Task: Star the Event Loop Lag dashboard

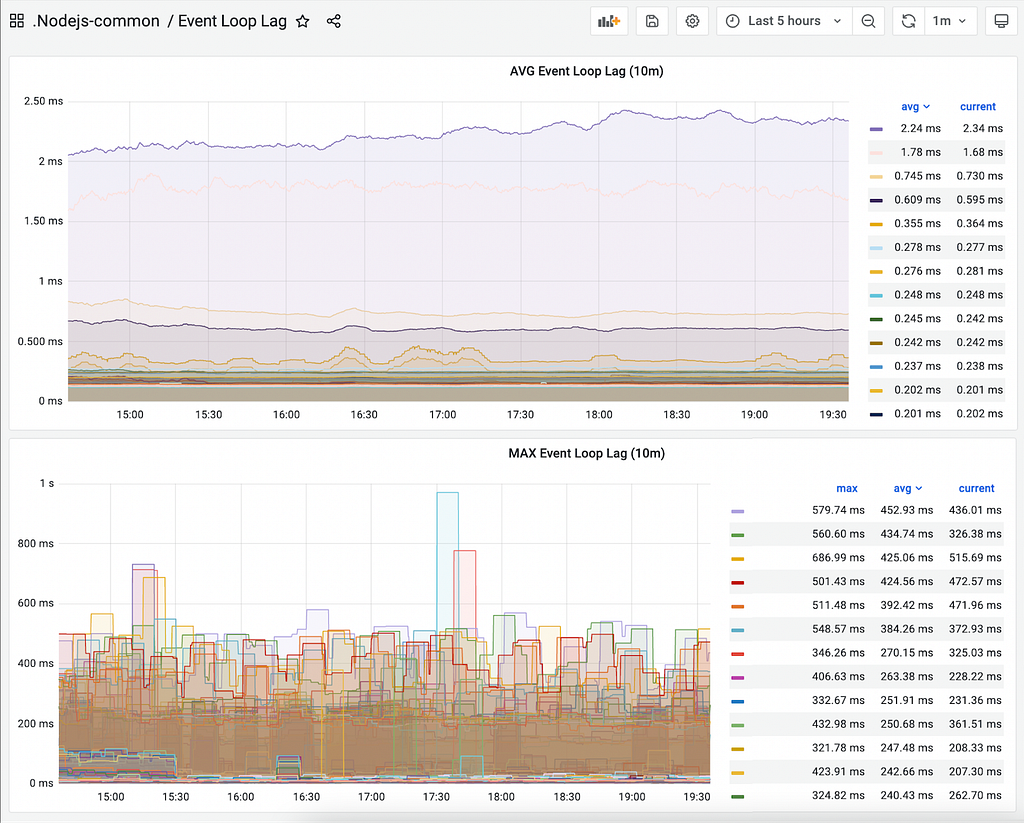Action: (x=302, y=22)
